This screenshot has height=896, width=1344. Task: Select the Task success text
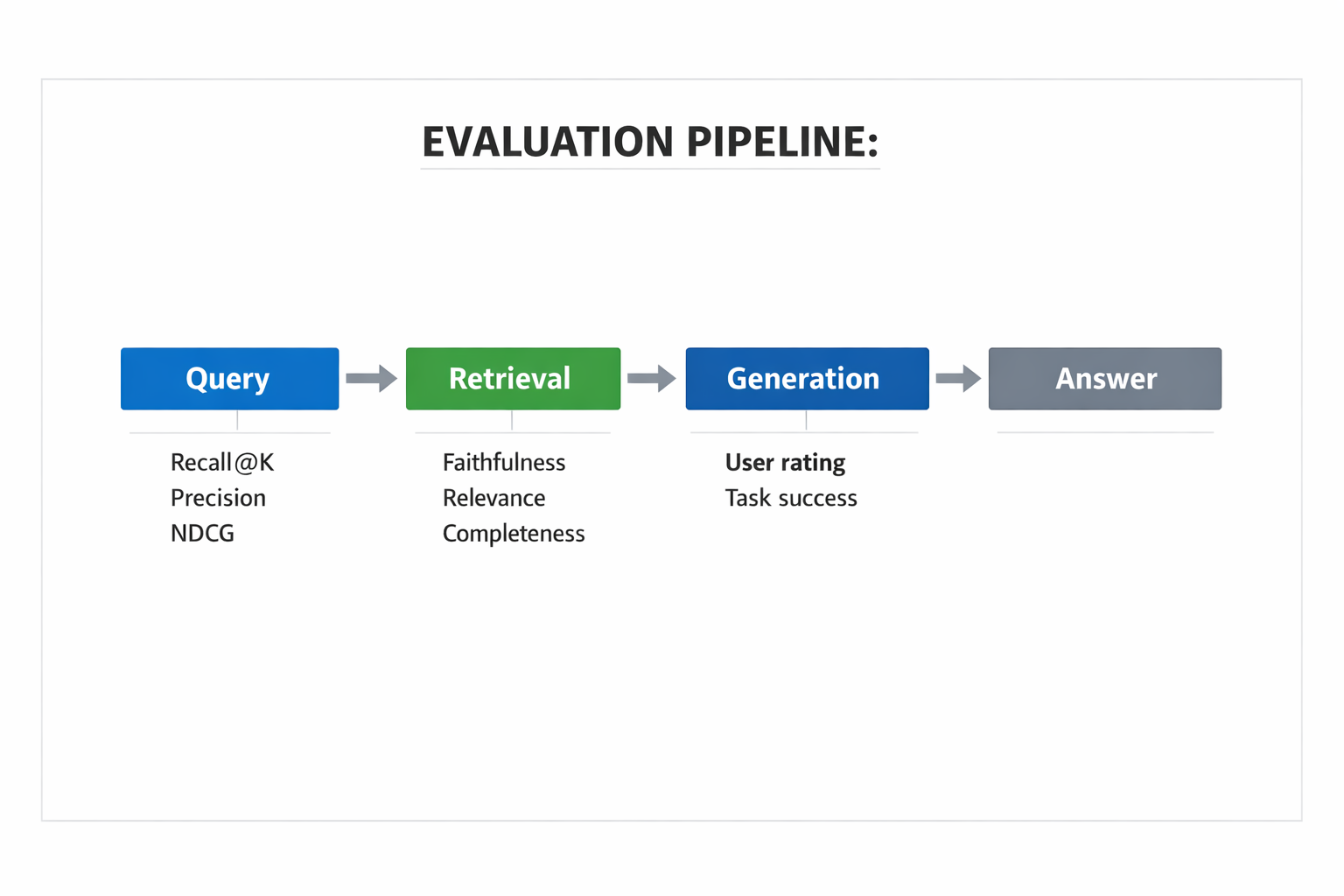tap(791, 498)
